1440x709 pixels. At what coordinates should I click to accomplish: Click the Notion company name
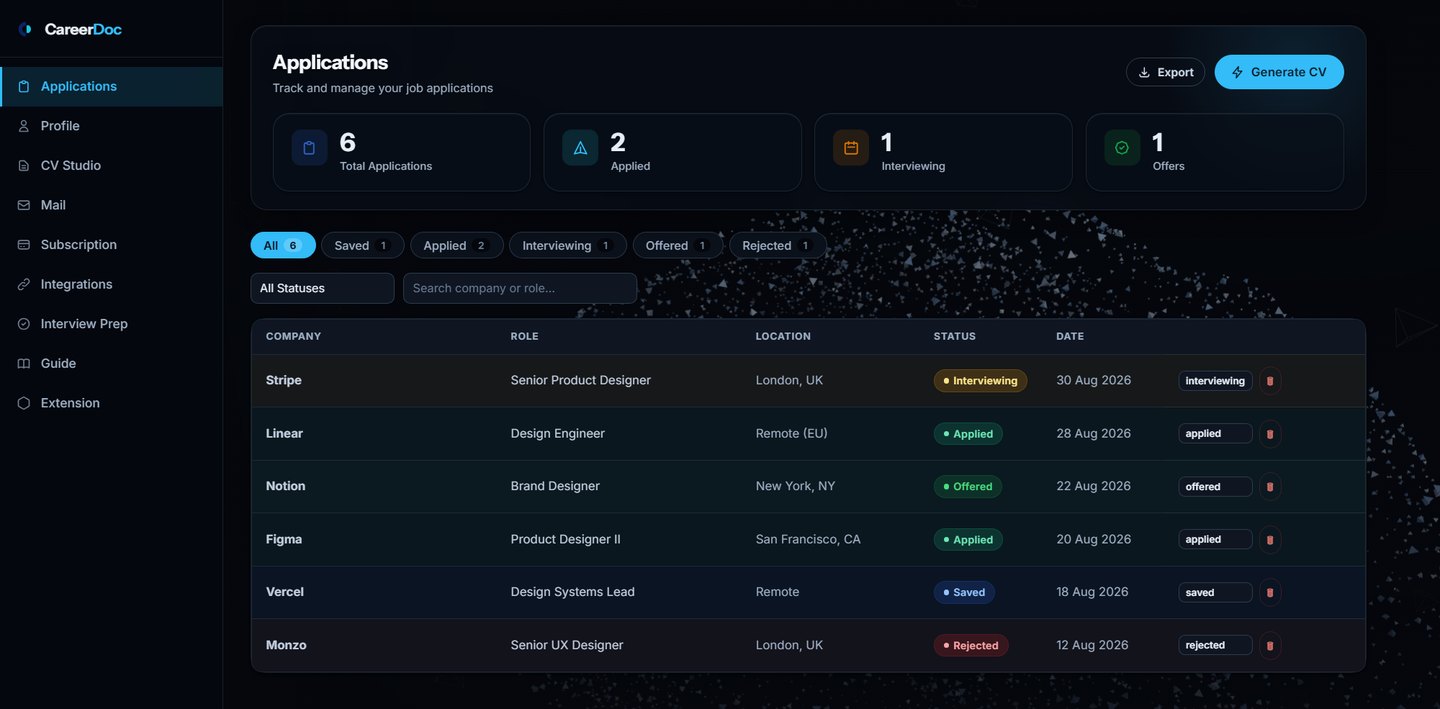point(286,486)
